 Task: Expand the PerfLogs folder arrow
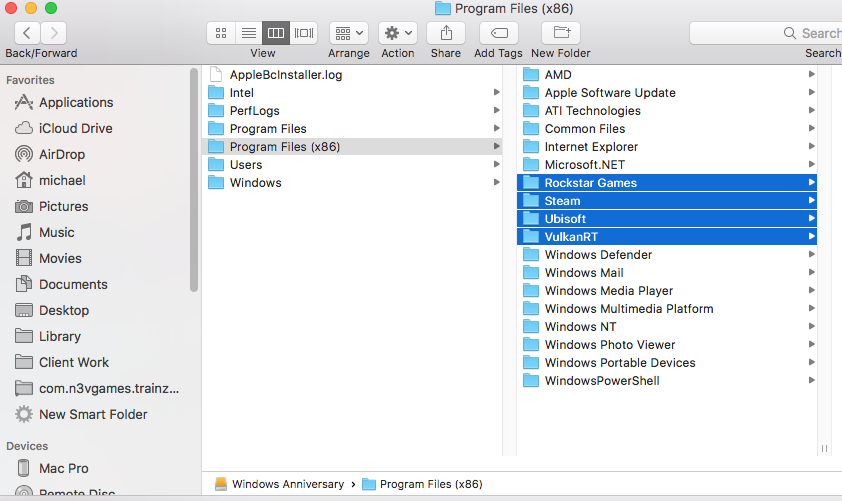pyautogui.click(x=497, y=110)
